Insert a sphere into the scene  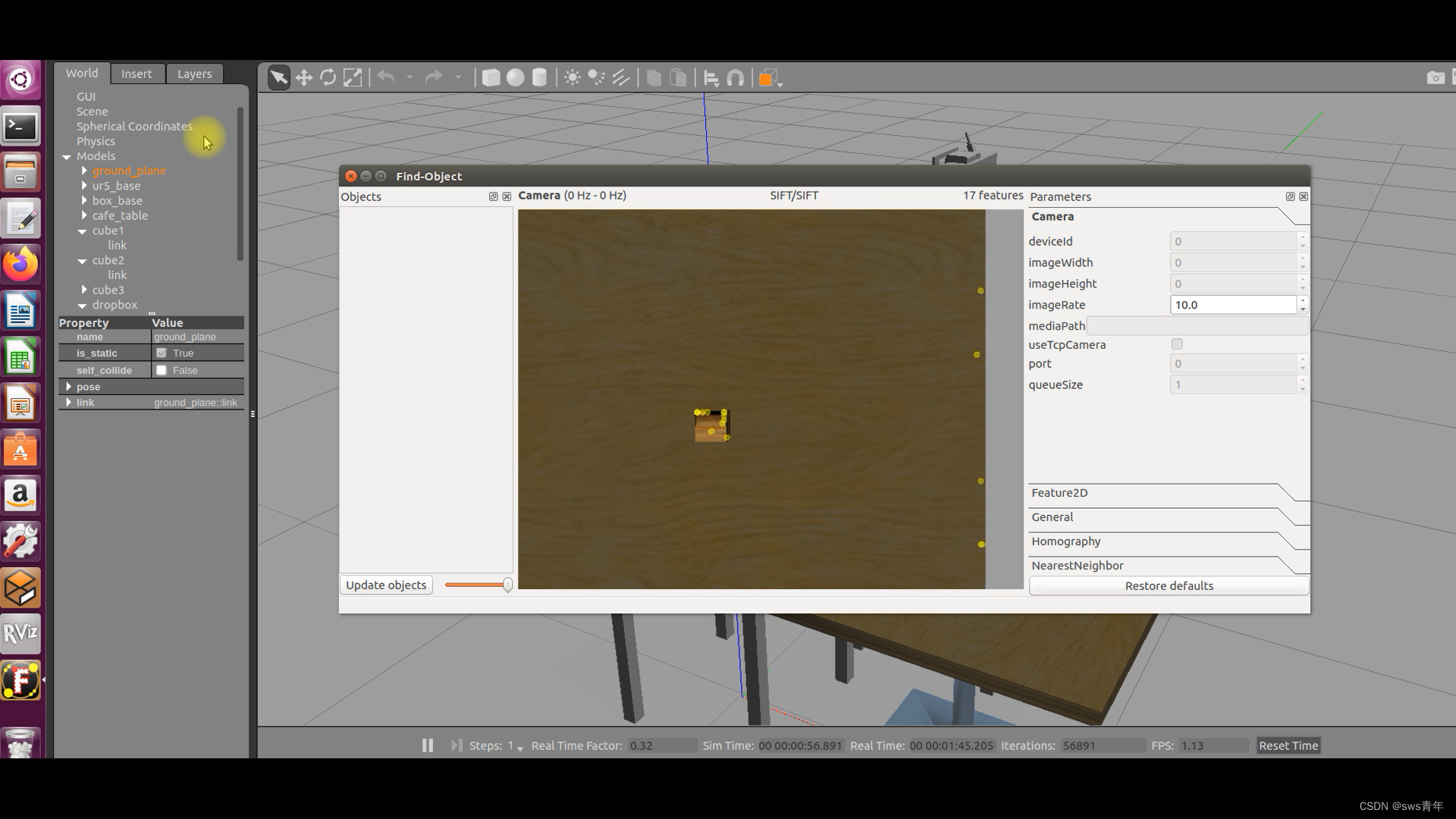coord(516,77)
